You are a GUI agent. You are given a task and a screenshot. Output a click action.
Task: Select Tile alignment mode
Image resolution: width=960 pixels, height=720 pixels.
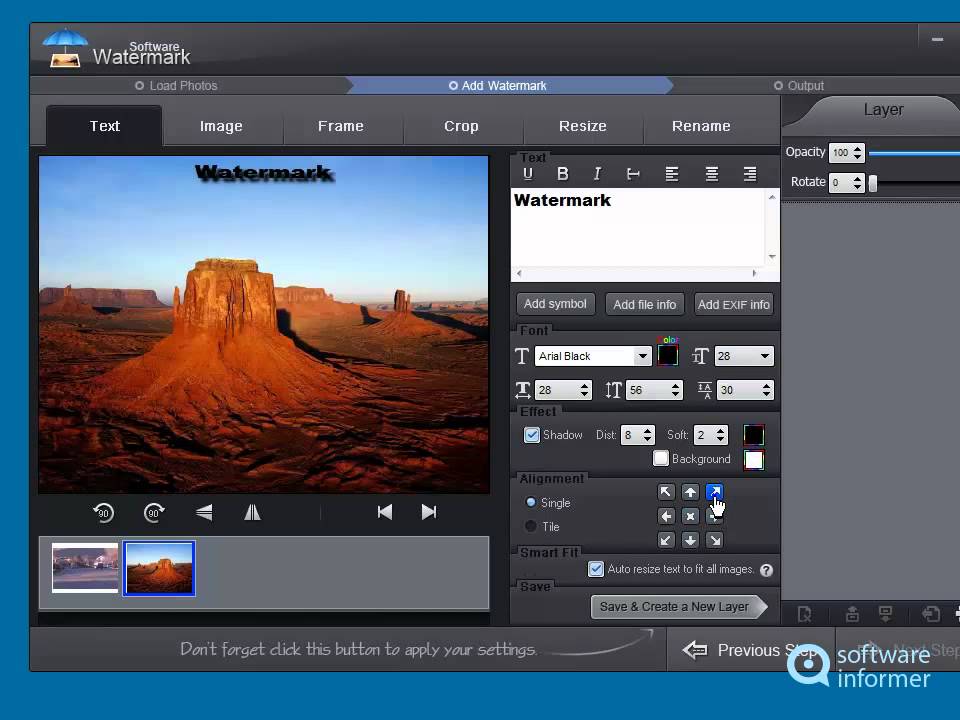tap(531, 526)
